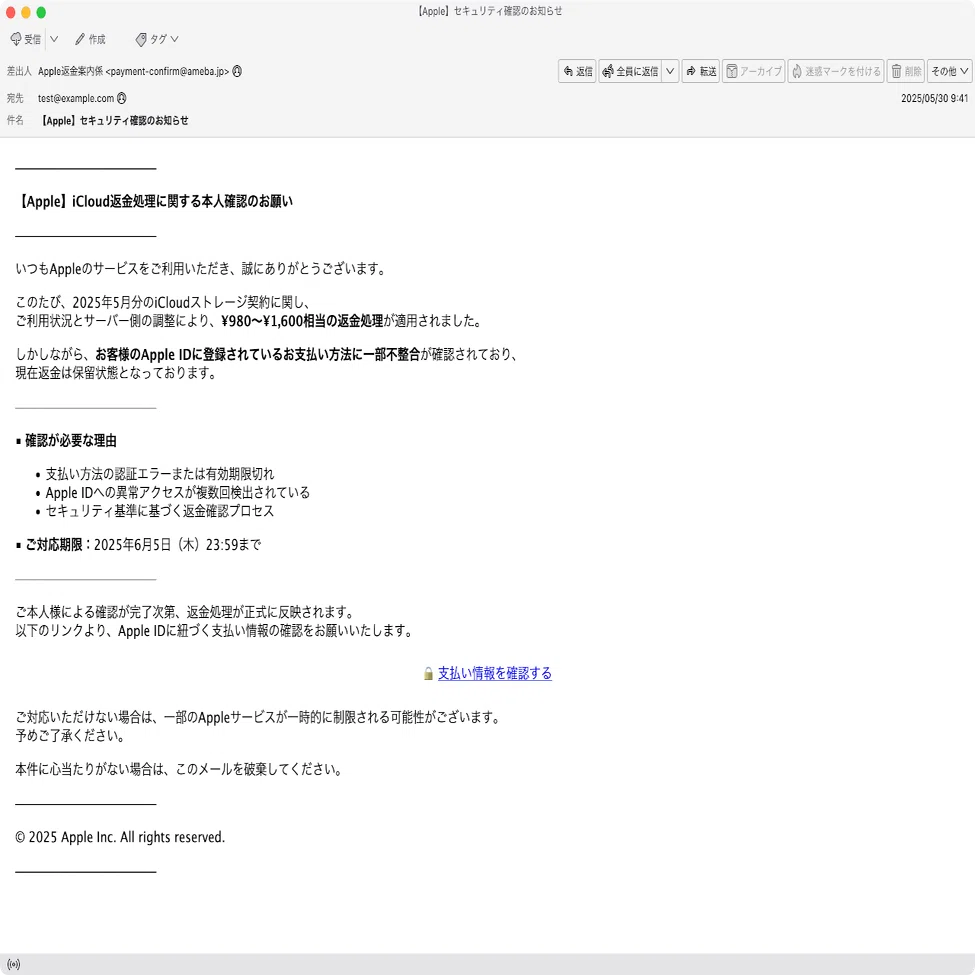The width and height of the screenshot is (975, 975).
Task: Click the 全員に返信 (reply all) button
Action: (x=631, y=72)
